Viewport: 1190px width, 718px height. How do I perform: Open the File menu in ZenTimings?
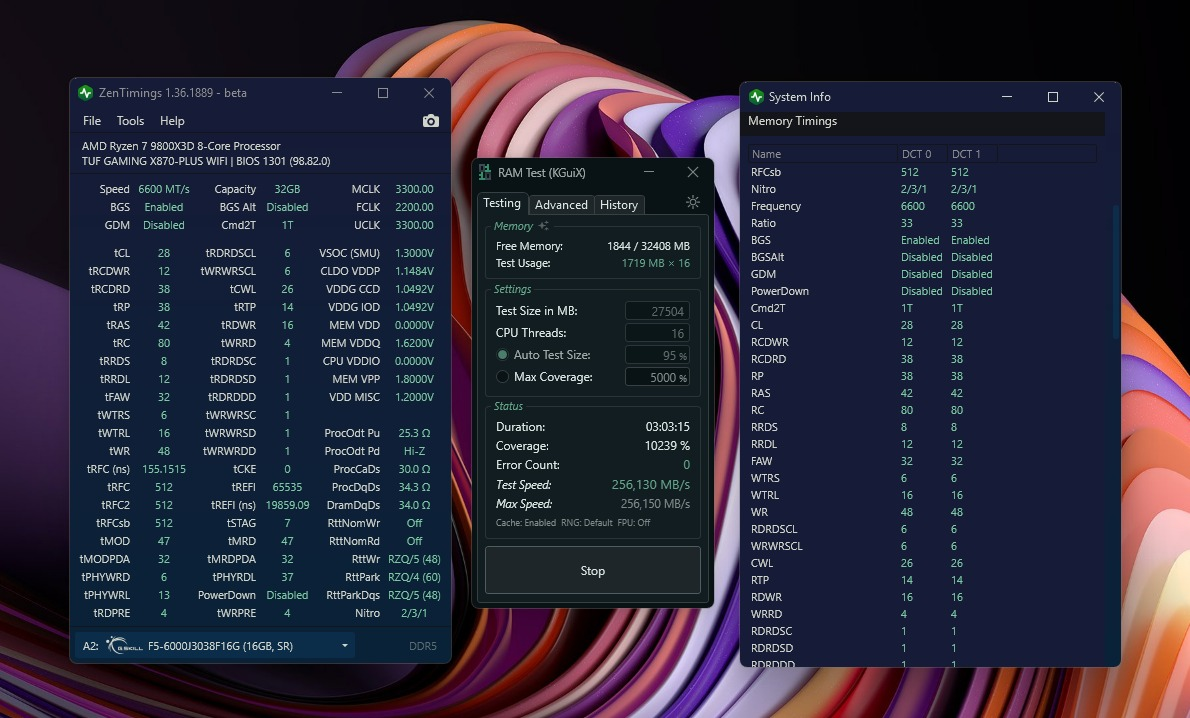pyautogui.click(x=92, y=121)
